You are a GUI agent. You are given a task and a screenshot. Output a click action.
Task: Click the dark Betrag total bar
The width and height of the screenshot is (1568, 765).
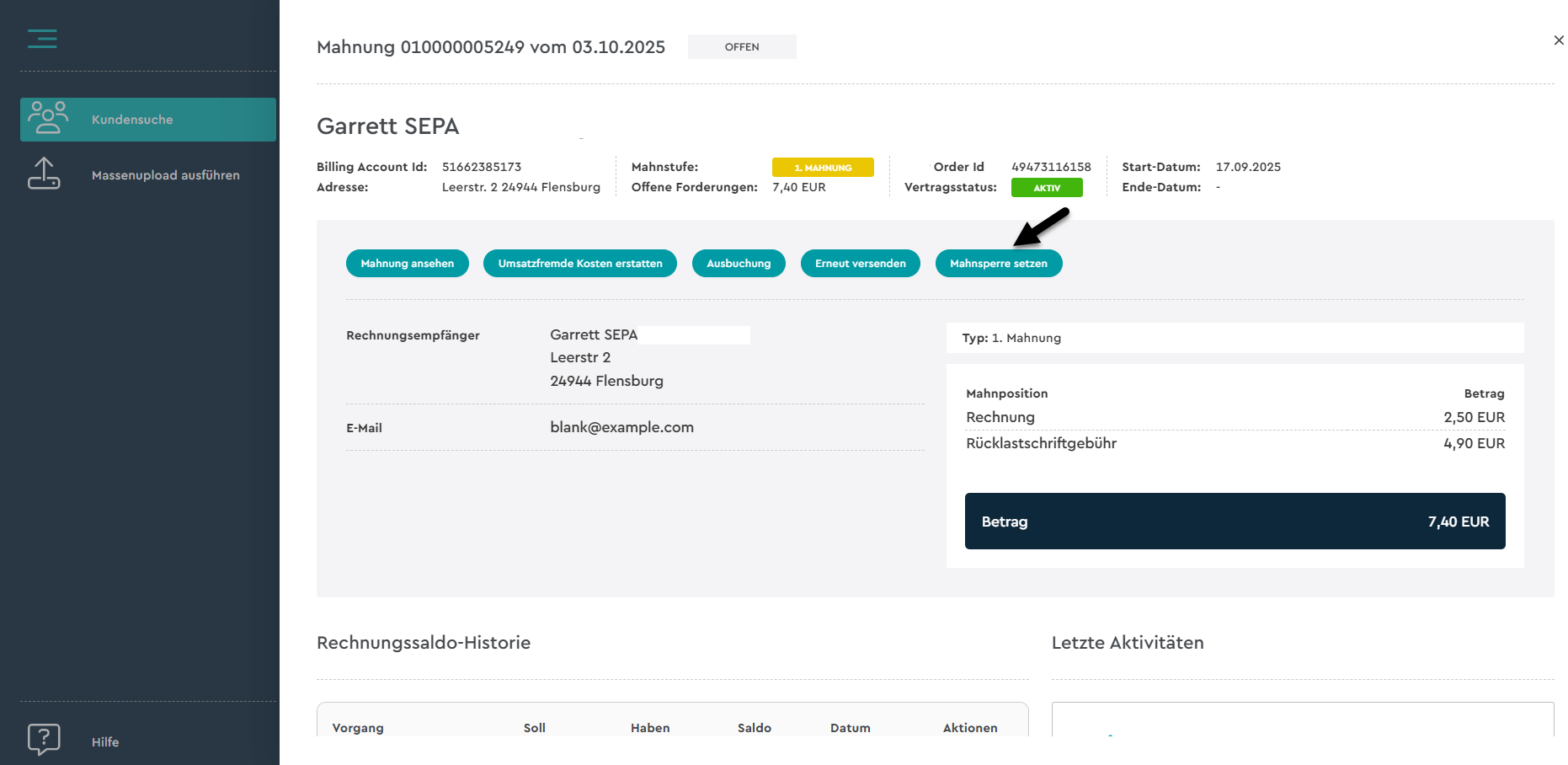pos(1234,522)
